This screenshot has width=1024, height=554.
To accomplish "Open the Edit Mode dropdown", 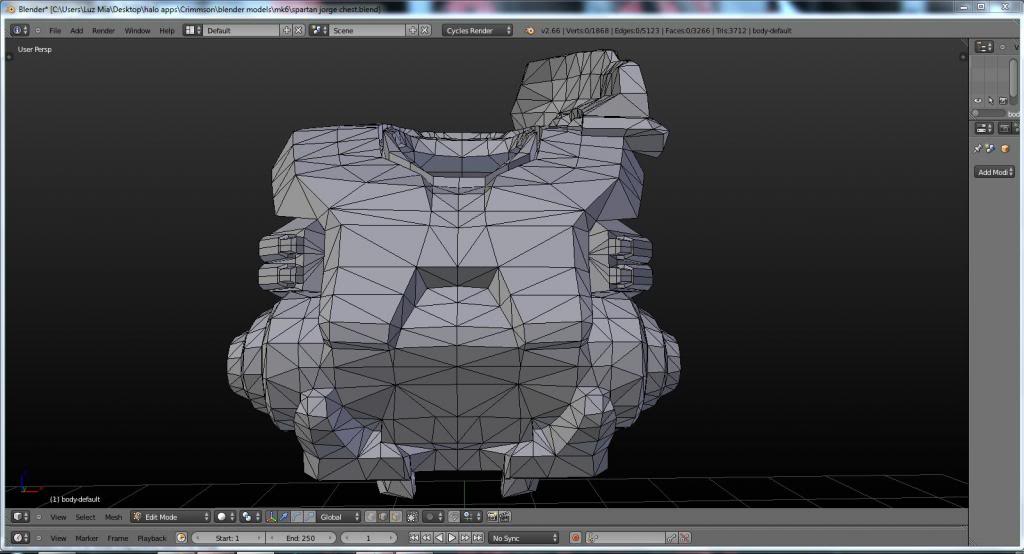I will click(170, 516).
